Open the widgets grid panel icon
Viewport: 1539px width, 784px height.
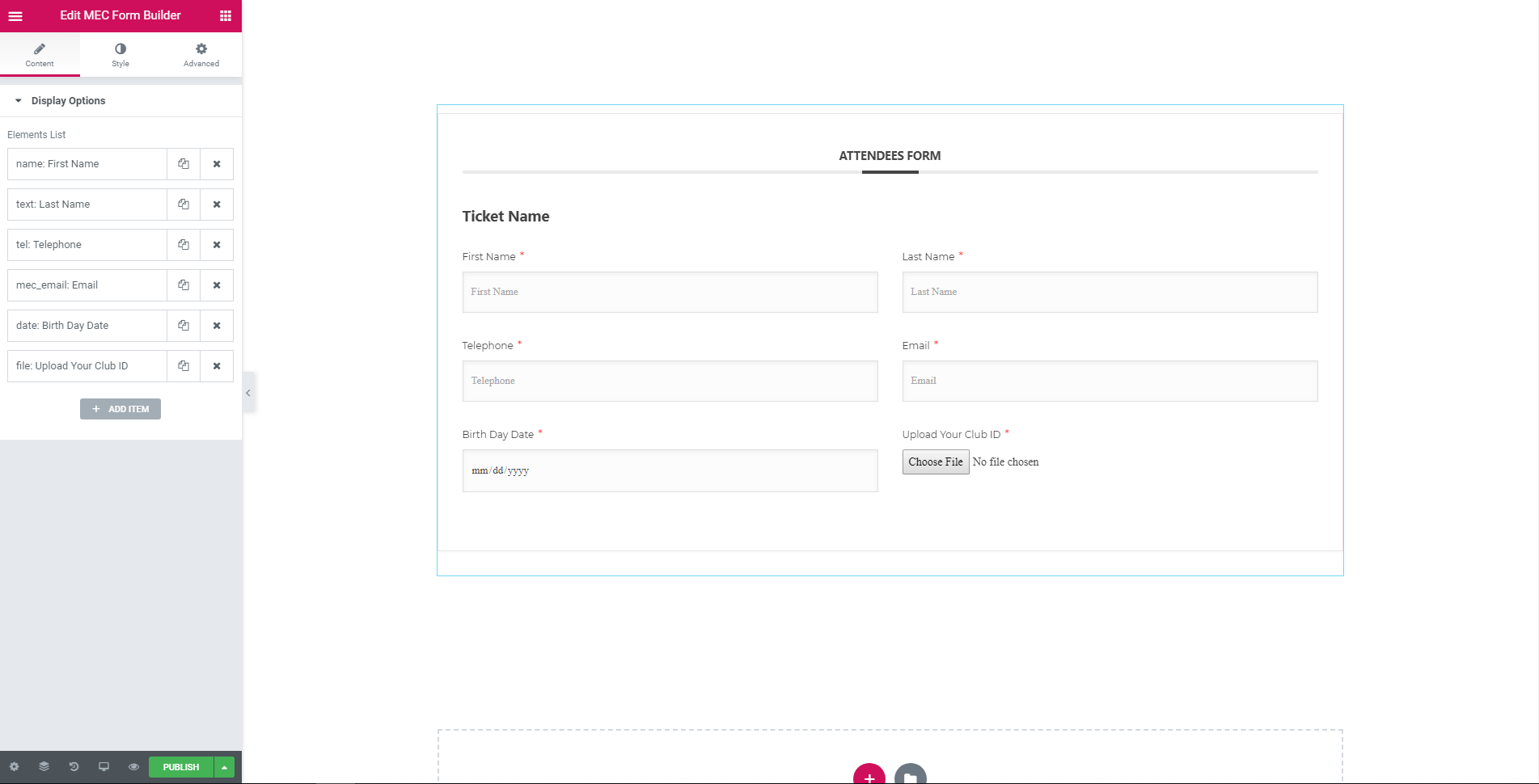tap(226, 15)
